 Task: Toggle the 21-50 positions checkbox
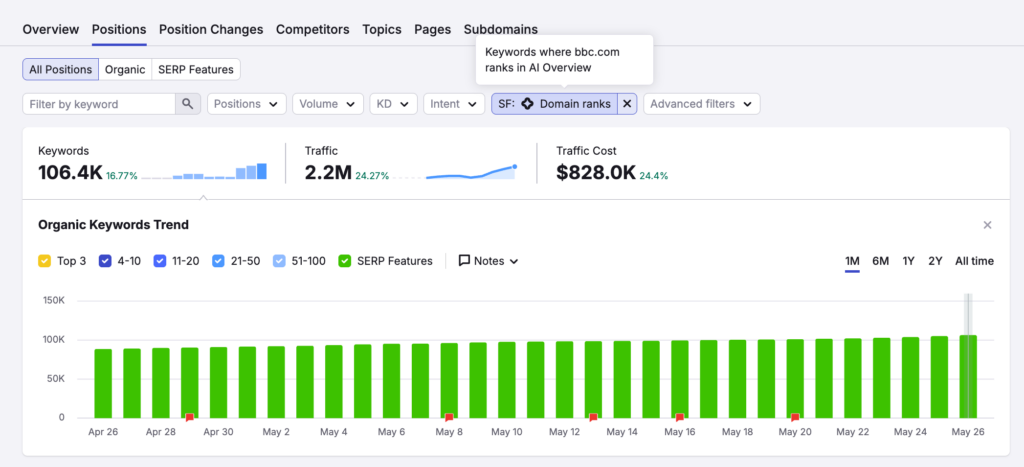pos(218,261)
